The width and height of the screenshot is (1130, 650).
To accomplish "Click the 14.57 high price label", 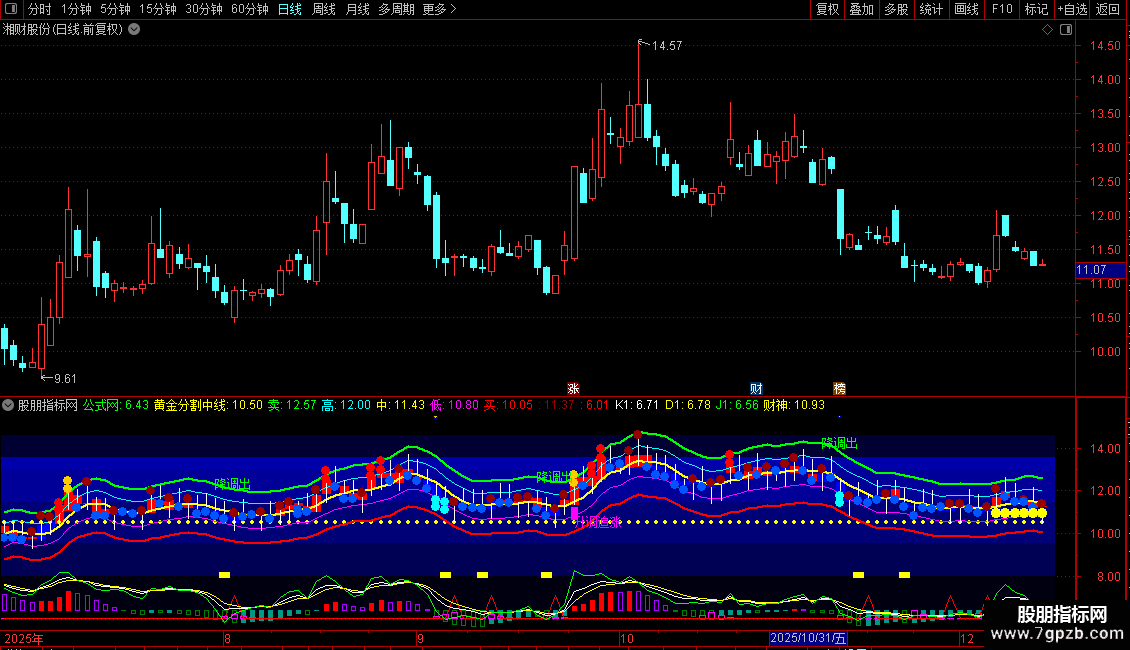I will (x=667, y=45).
